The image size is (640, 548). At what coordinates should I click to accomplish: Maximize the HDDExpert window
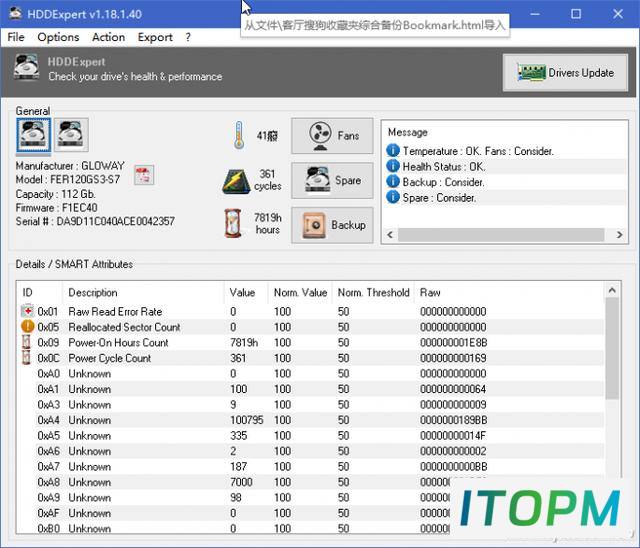(576, 14)
